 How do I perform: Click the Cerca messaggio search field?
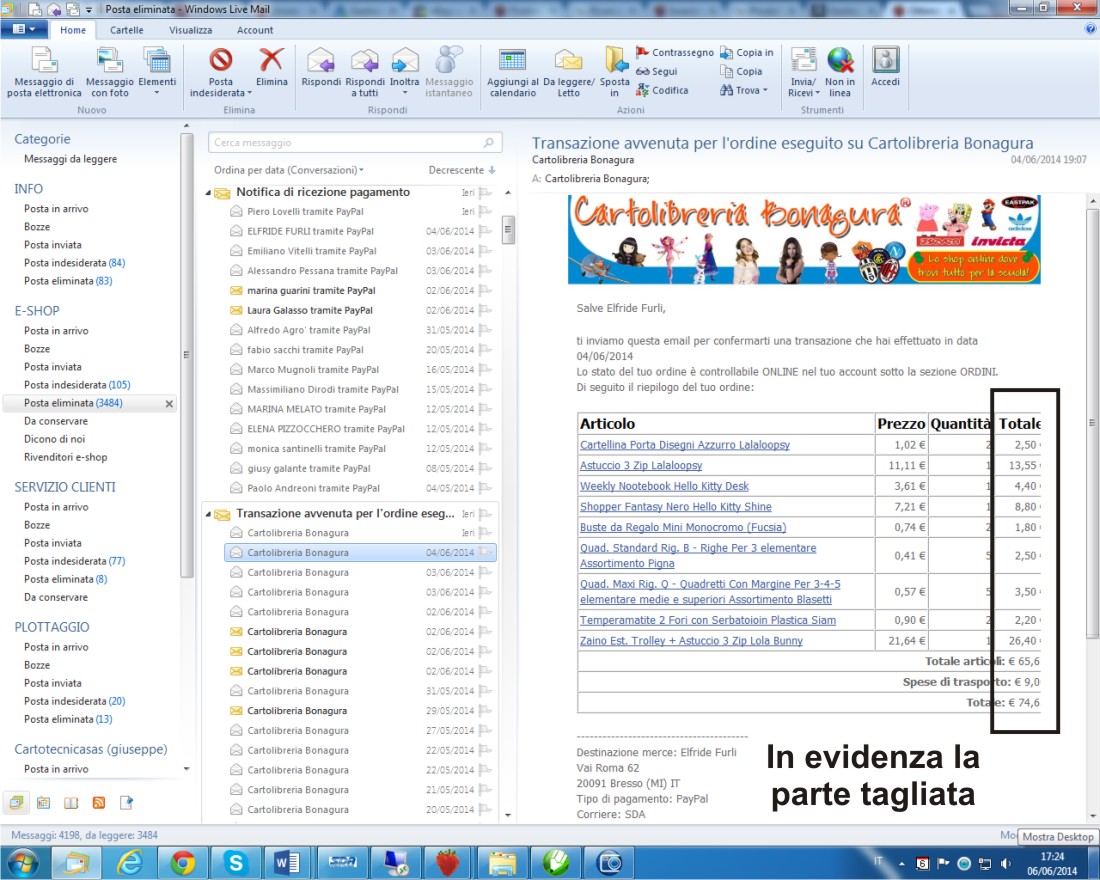[355, 142]
